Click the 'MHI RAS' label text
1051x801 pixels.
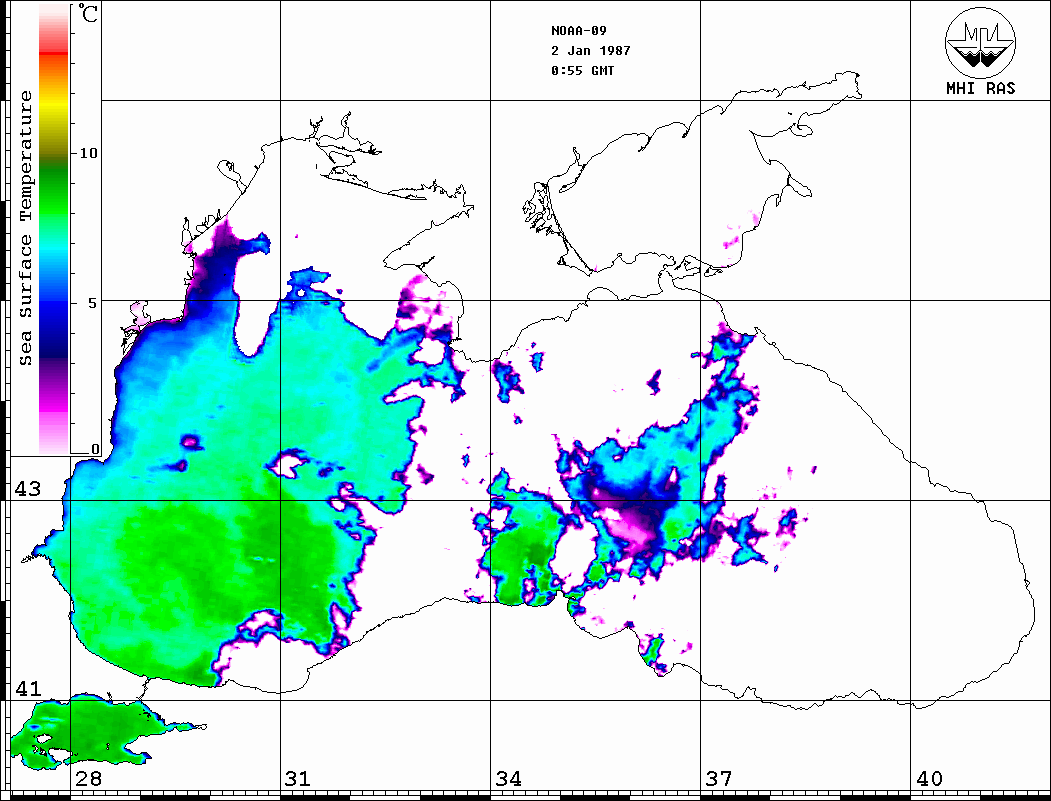click(981, 88)
